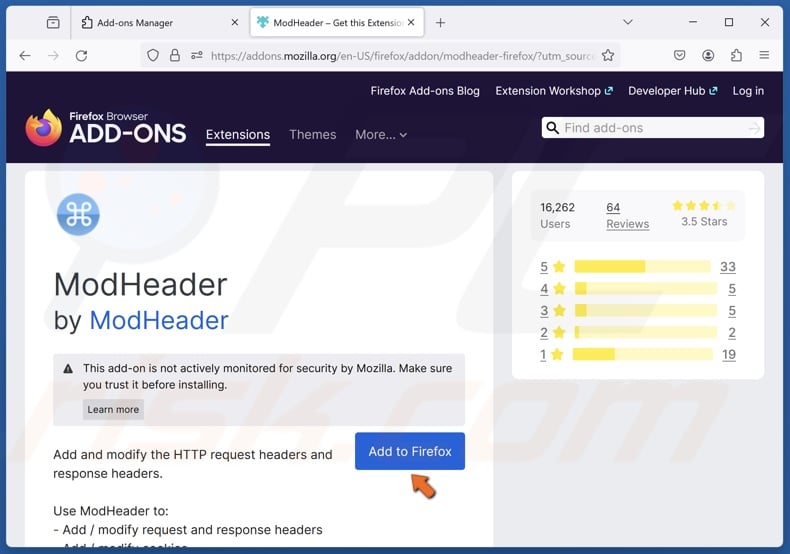Open the Firefox View tab icon
Screen dimensions: 790x554
[53, 23]
